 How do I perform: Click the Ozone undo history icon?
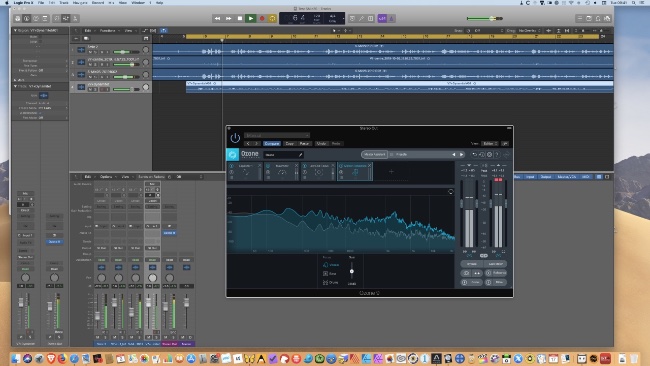click(x=482, y=154)
